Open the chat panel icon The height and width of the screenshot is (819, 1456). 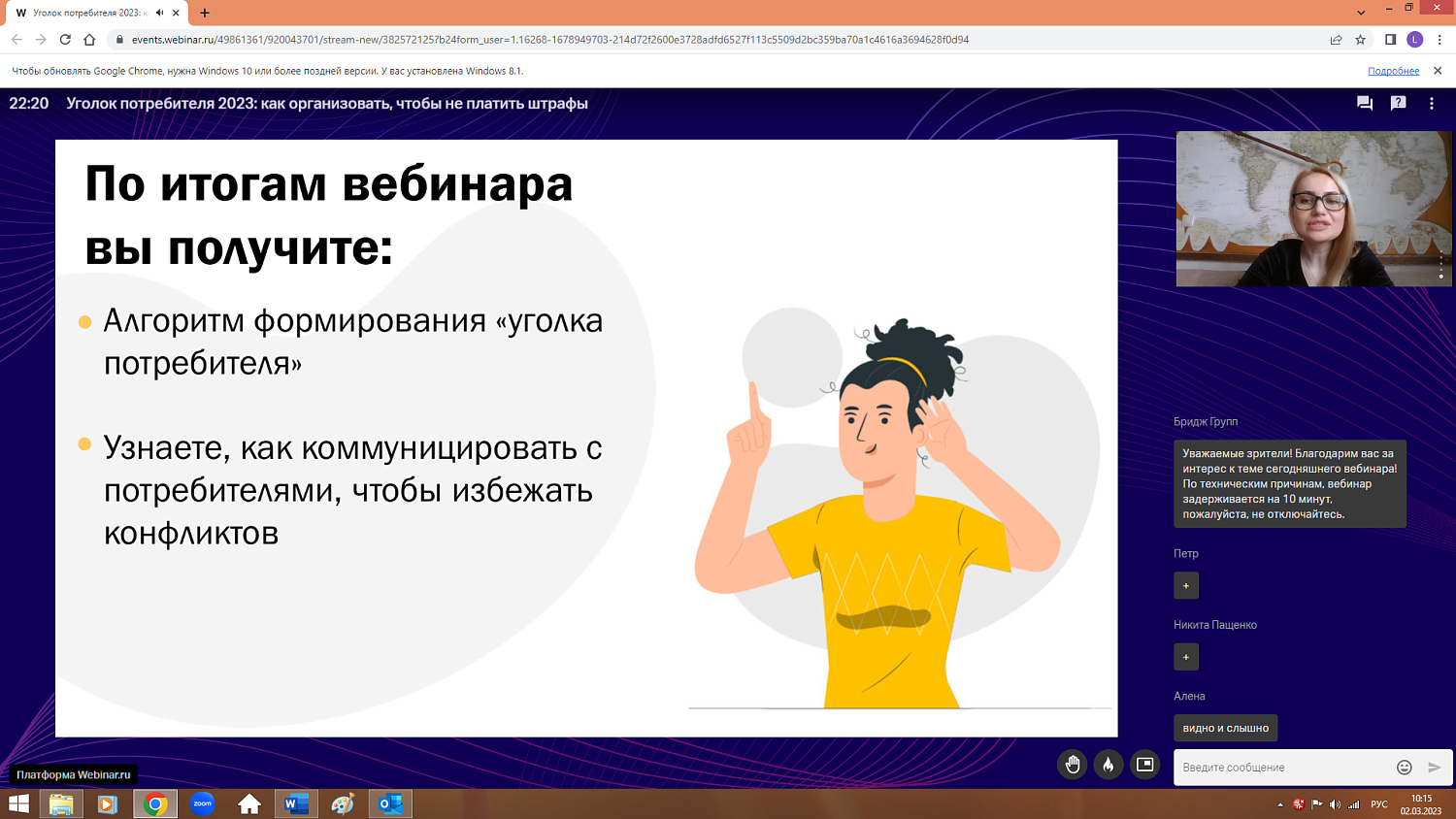pyautogui.click(x=1364, y=103)
